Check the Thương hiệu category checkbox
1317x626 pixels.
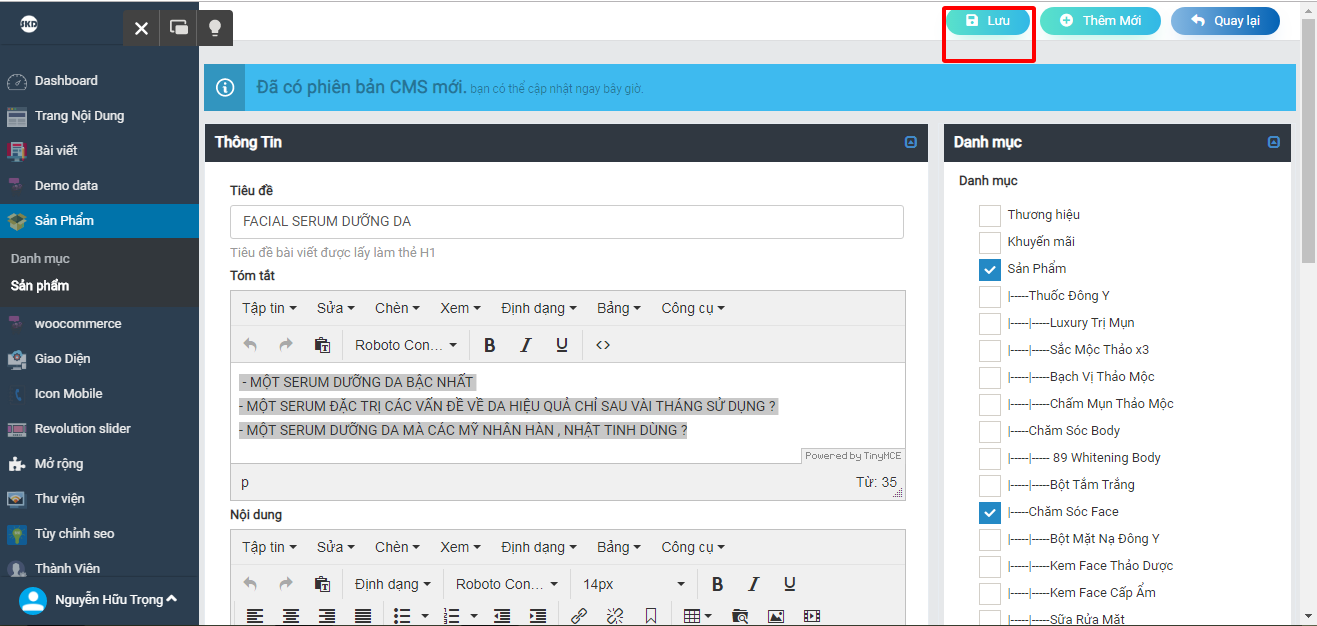coord(989,215)
